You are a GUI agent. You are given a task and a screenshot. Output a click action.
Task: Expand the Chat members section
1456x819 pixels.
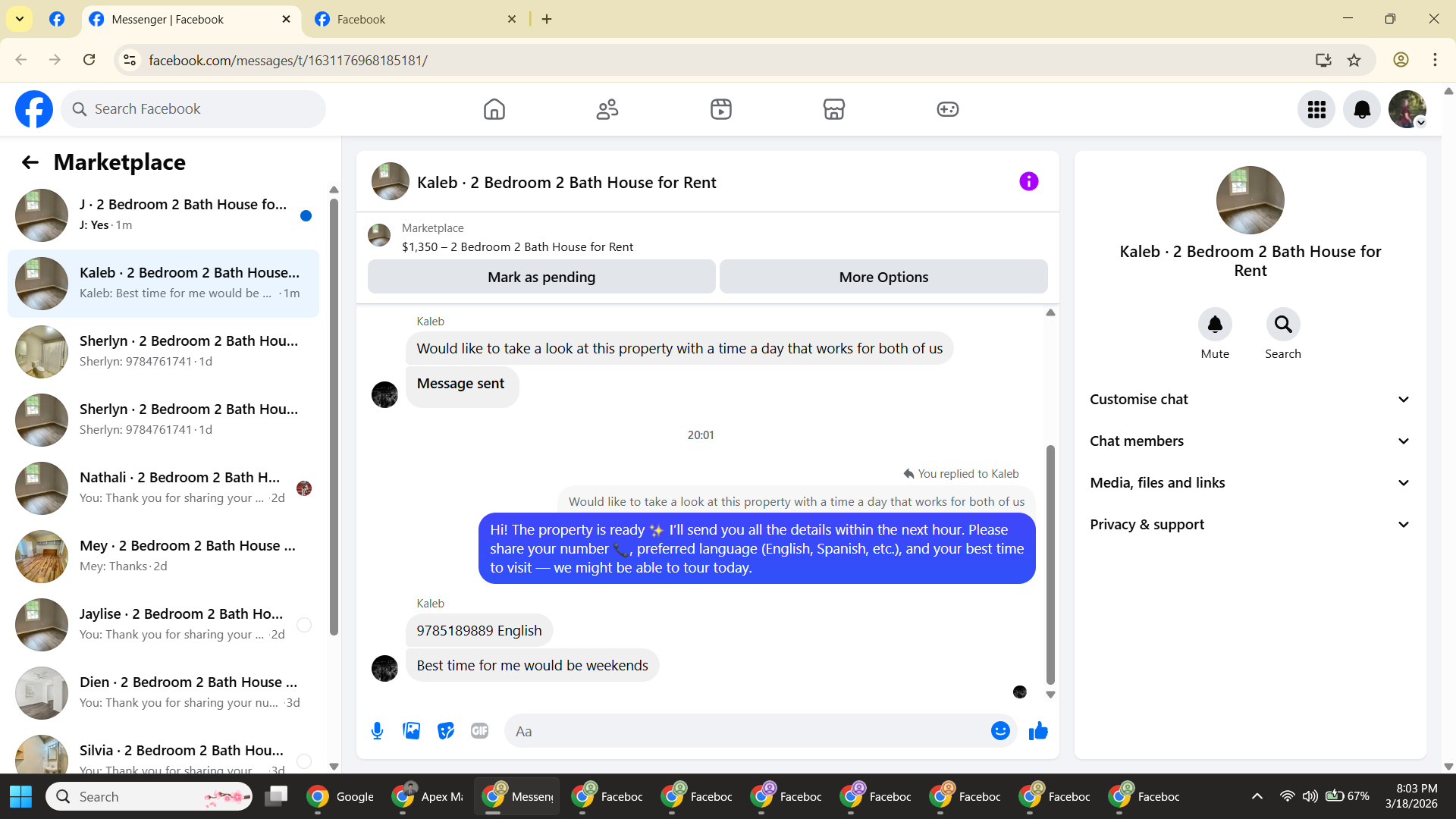(1250, 441)
